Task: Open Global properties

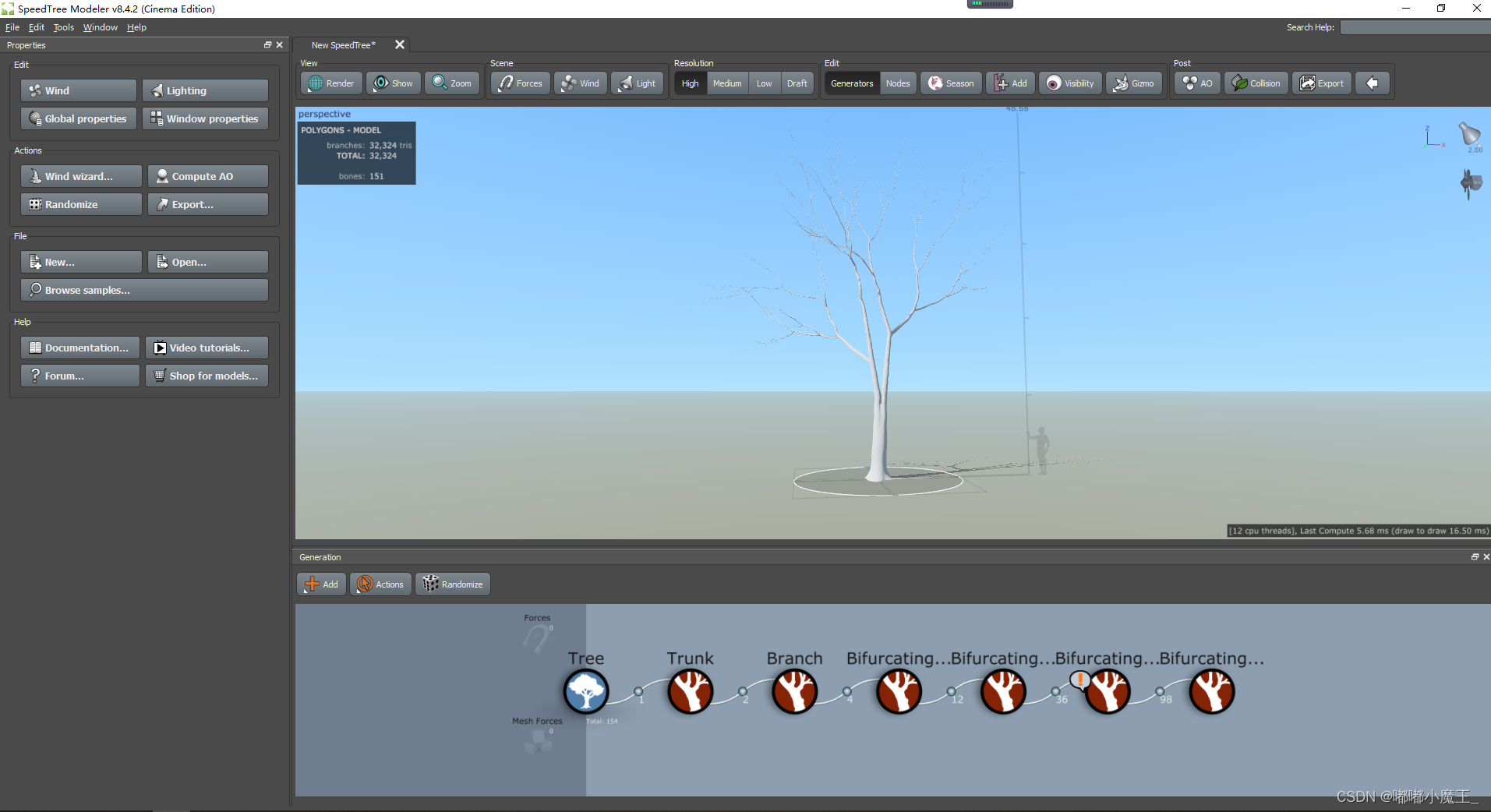Action: [x=79, y=118]
